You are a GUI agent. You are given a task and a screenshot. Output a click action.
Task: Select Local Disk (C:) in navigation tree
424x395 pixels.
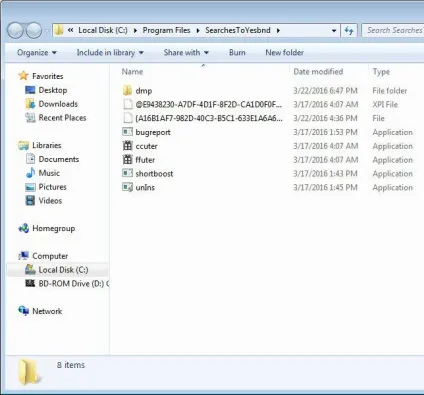point(63,270)
